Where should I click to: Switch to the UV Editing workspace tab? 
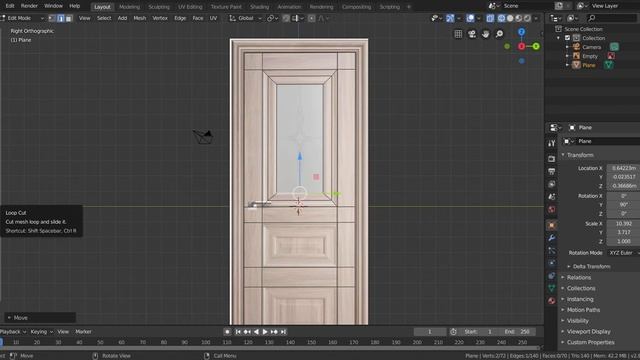190,7
